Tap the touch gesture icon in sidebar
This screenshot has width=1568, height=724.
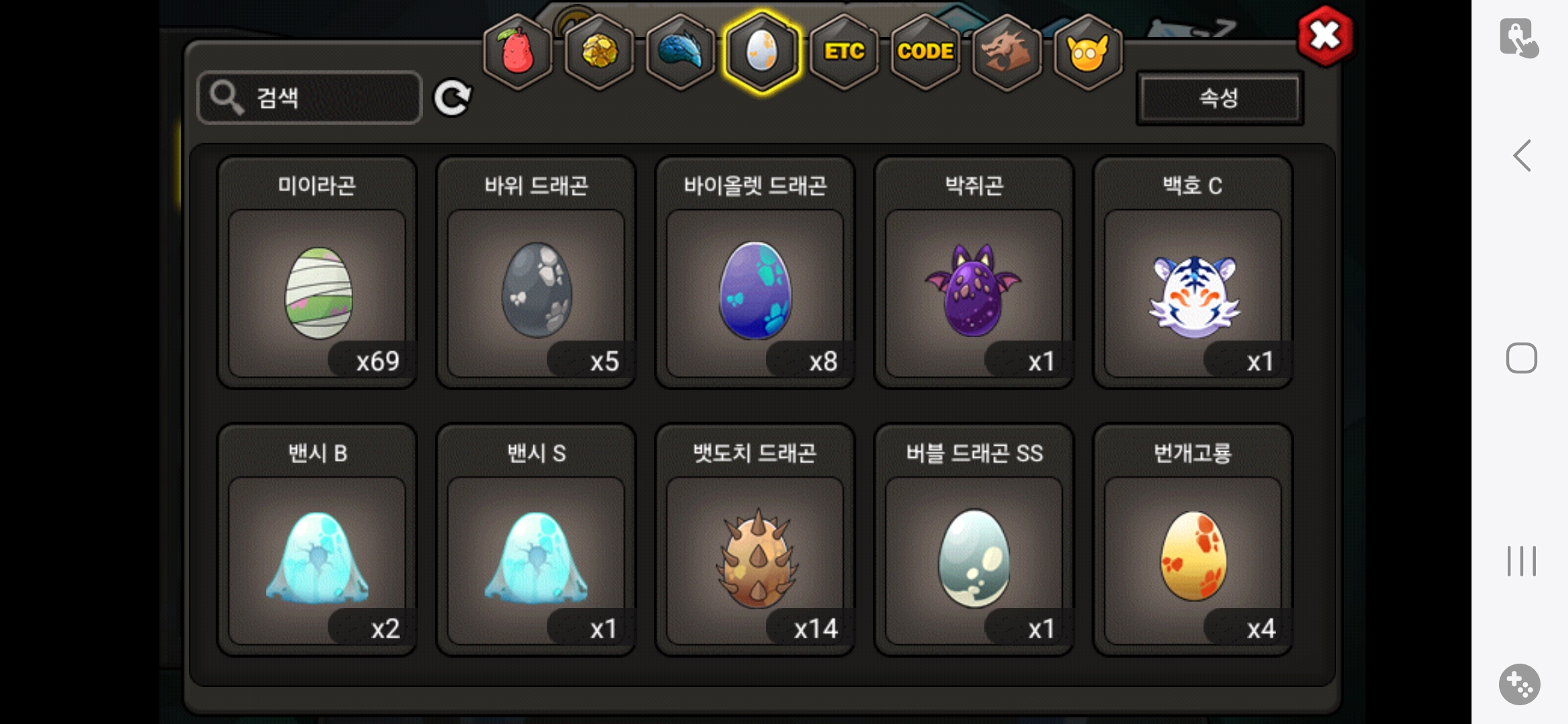coord(1518,38)
